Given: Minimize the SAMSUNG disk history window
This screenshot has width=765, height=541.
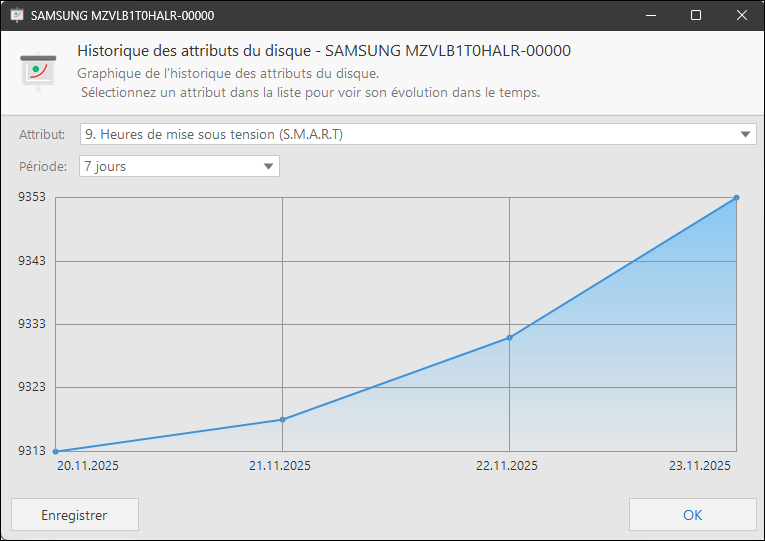Looking at the screenshot, I should pos(650,16).
